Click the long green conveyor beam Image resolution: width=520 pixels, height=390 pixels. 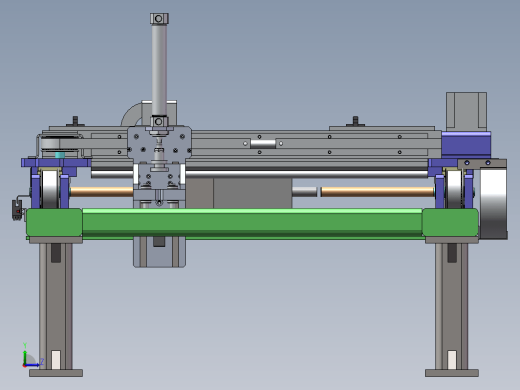tap(252, 222)
